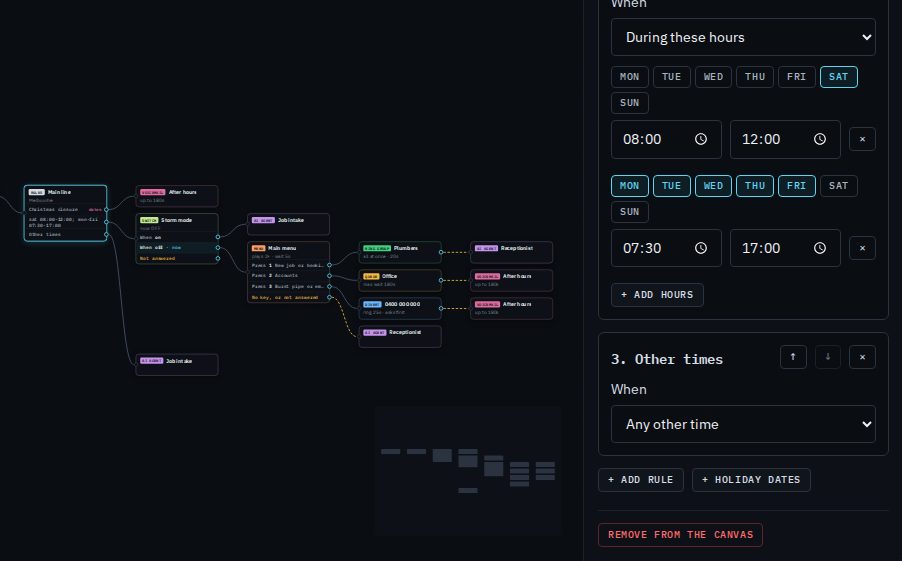Click the Christmas closure output port on Main line
Screen dimensions: 902x561
pos(106,209)
